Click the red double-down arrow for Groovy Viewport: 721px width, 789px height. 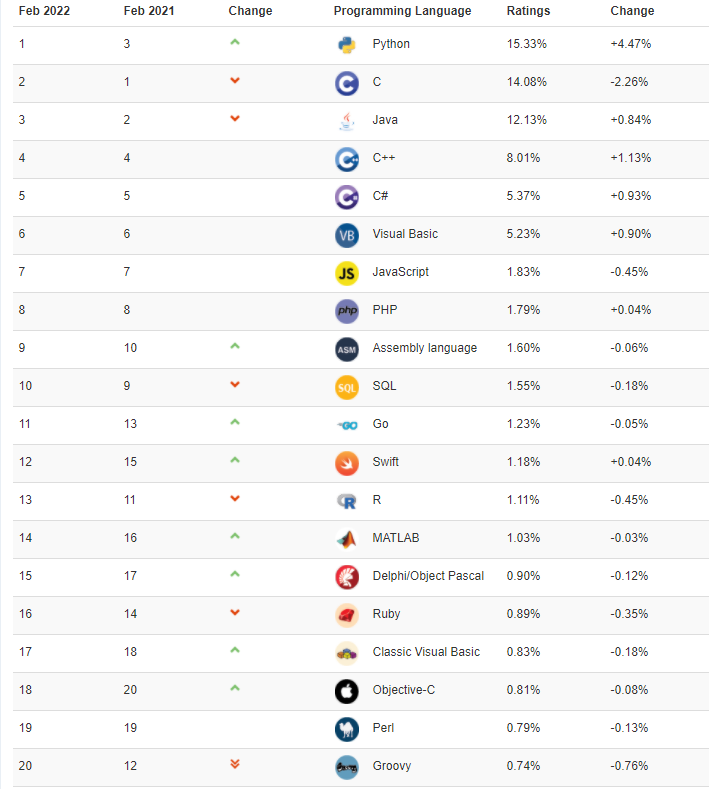coord(234,764)
